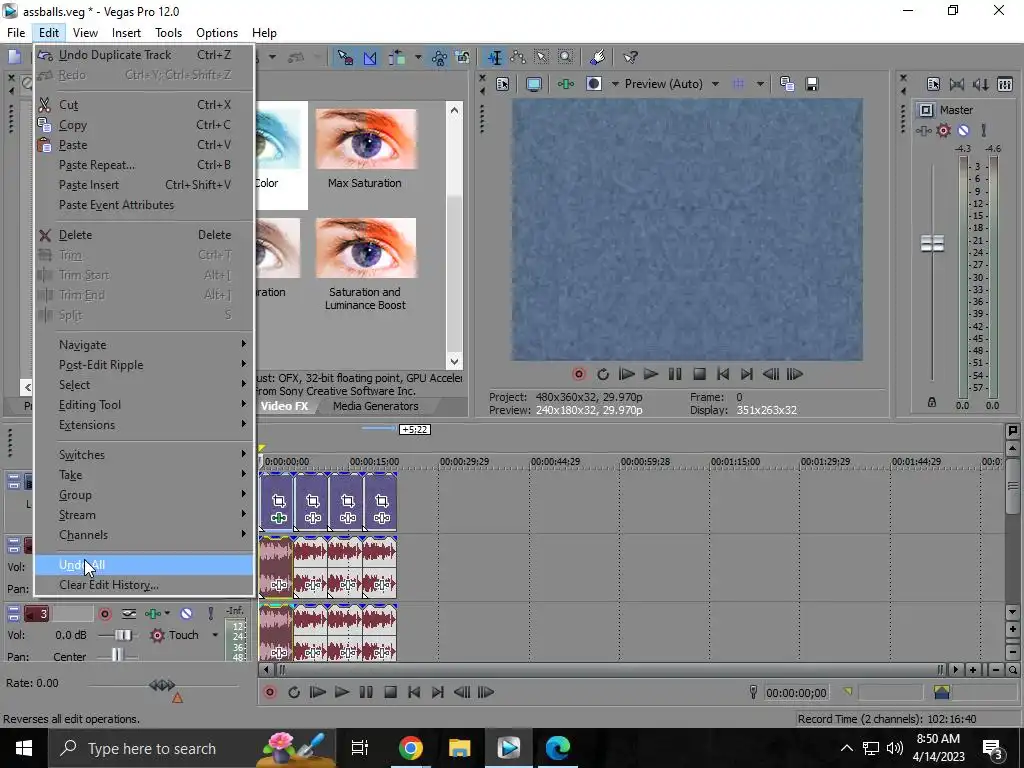The width and height of the screenshot is (1024, 768).
Task: Choose Undo All in the Edit menu
Action: [144, 565]
